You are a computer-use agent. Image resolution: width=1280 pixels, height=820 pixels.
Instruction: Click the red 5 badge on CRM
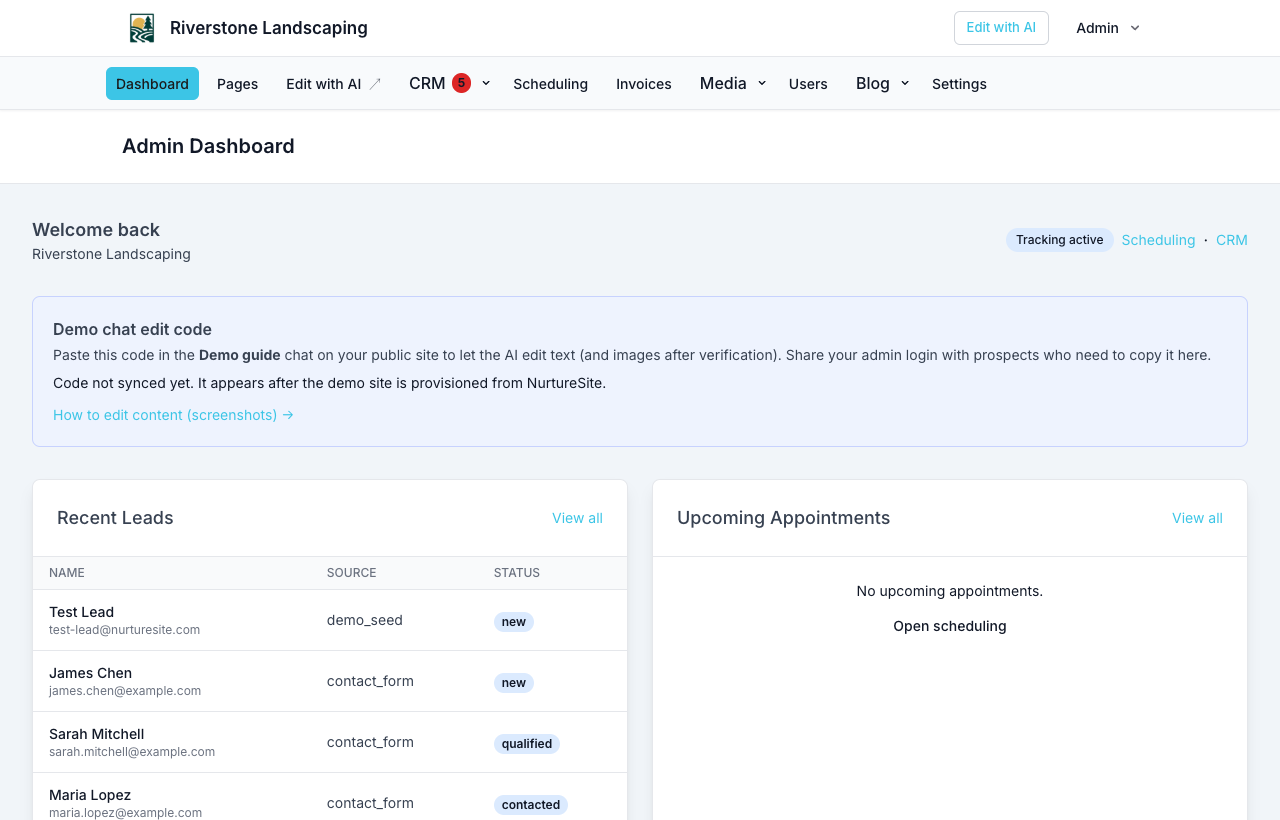click(461, 83)
